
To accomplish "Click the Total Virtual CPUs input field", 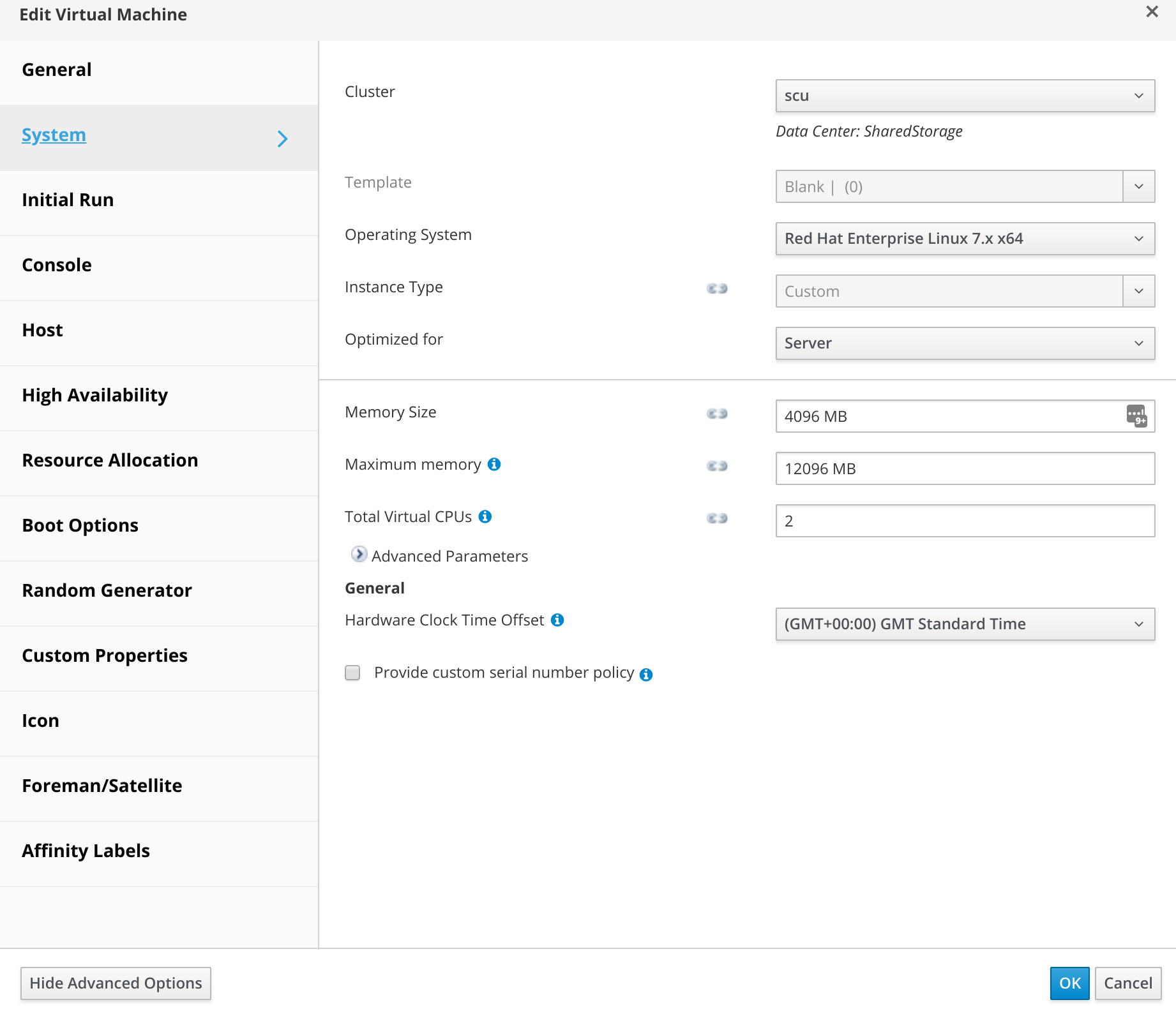I will click(x=965, y=521).
